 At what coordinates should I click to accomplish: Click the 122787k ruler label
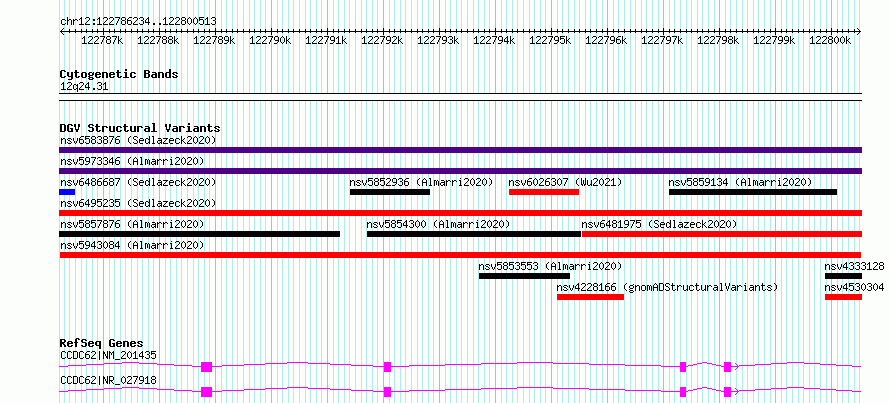[x=102, y=40]
